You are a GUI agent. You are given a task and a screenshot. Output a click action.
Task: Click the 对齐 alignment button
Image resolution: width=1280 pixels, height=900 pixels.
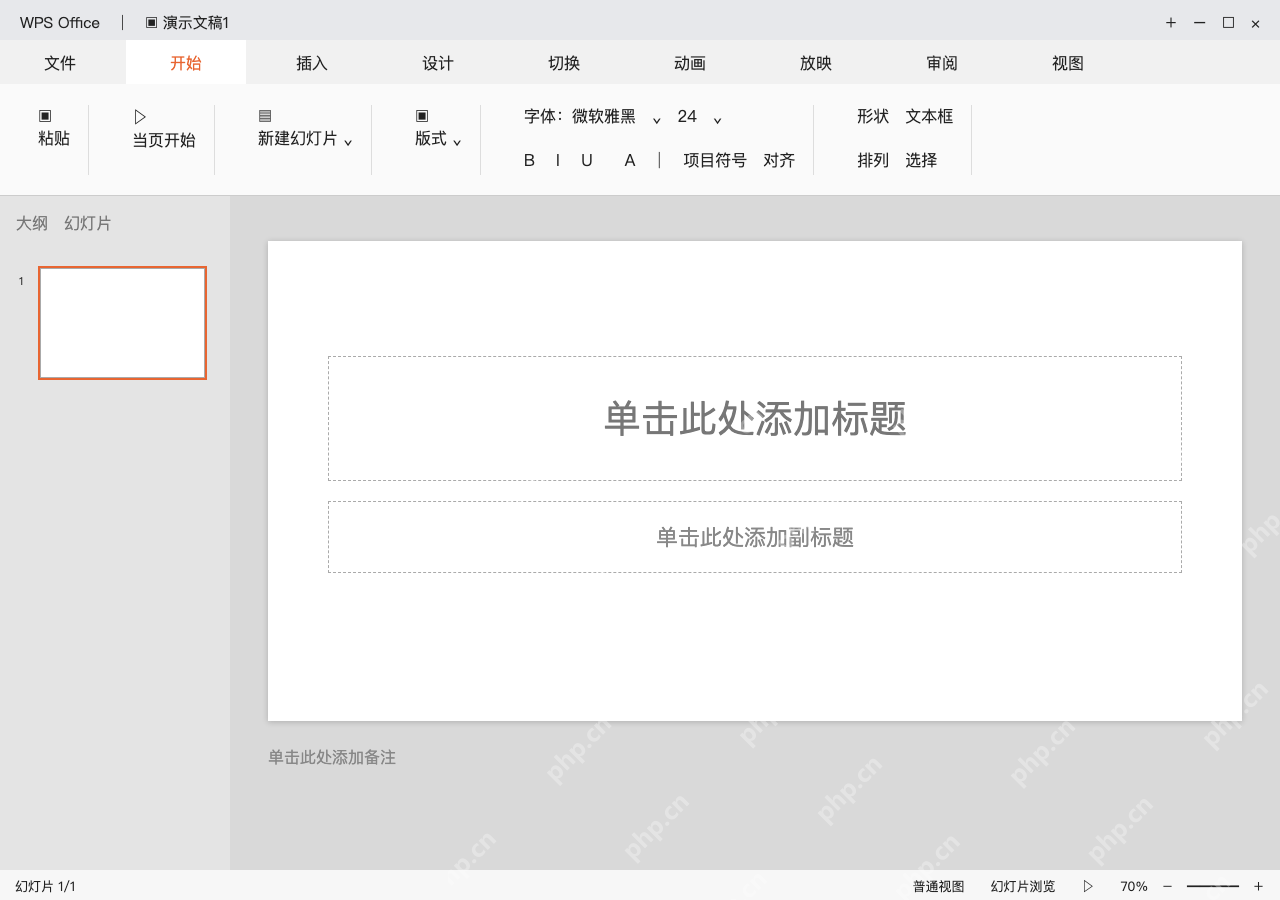point(779,160)
